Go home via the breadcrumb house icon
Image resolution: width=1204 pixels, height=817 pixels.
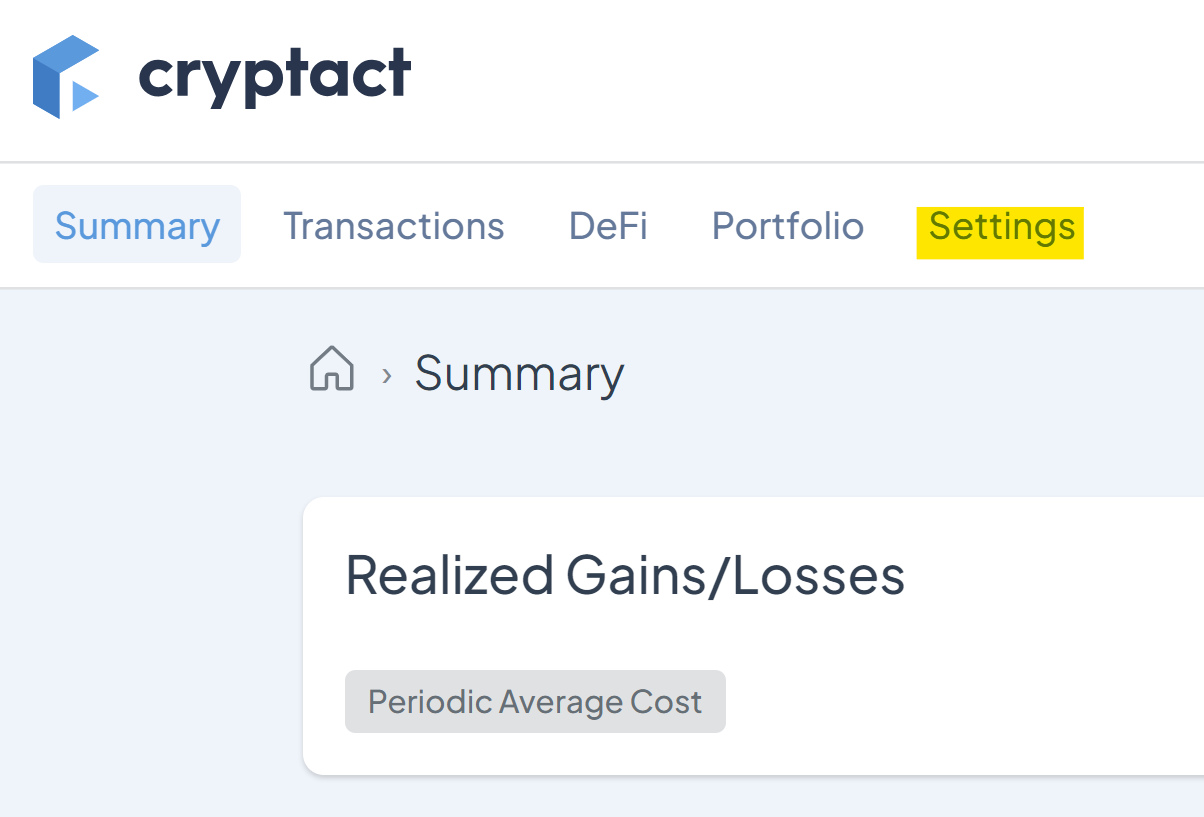tap(332, 368)
